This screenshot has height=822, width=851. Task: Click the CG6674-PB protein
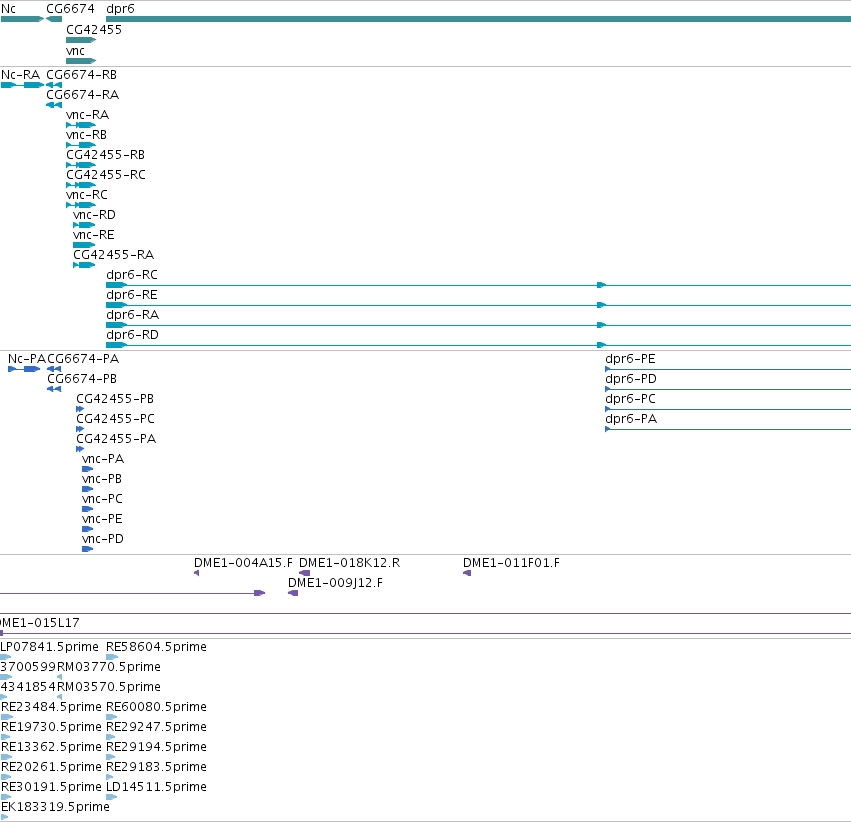pos(54,389)
